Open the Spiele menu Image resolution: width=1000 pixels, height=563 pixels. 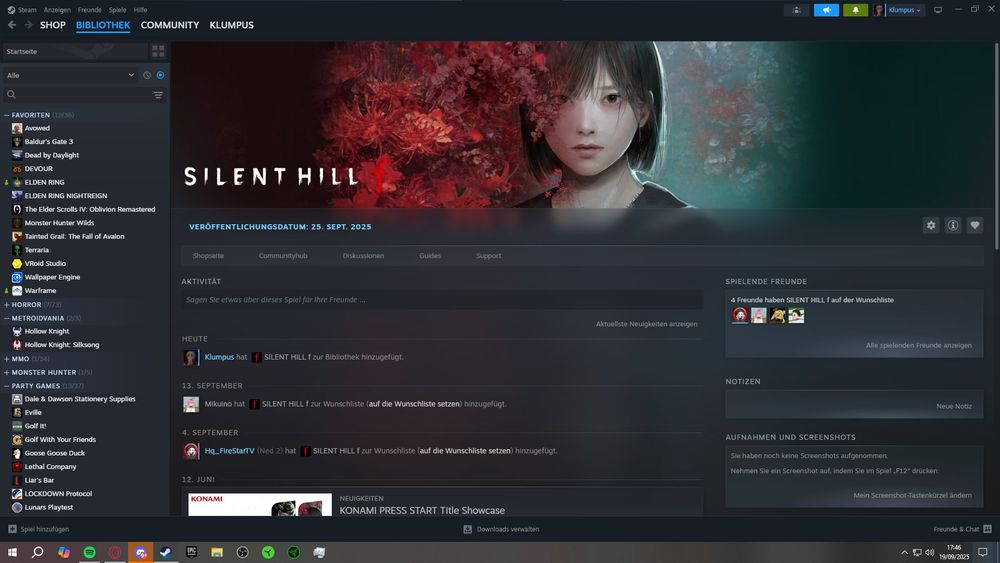117,10
